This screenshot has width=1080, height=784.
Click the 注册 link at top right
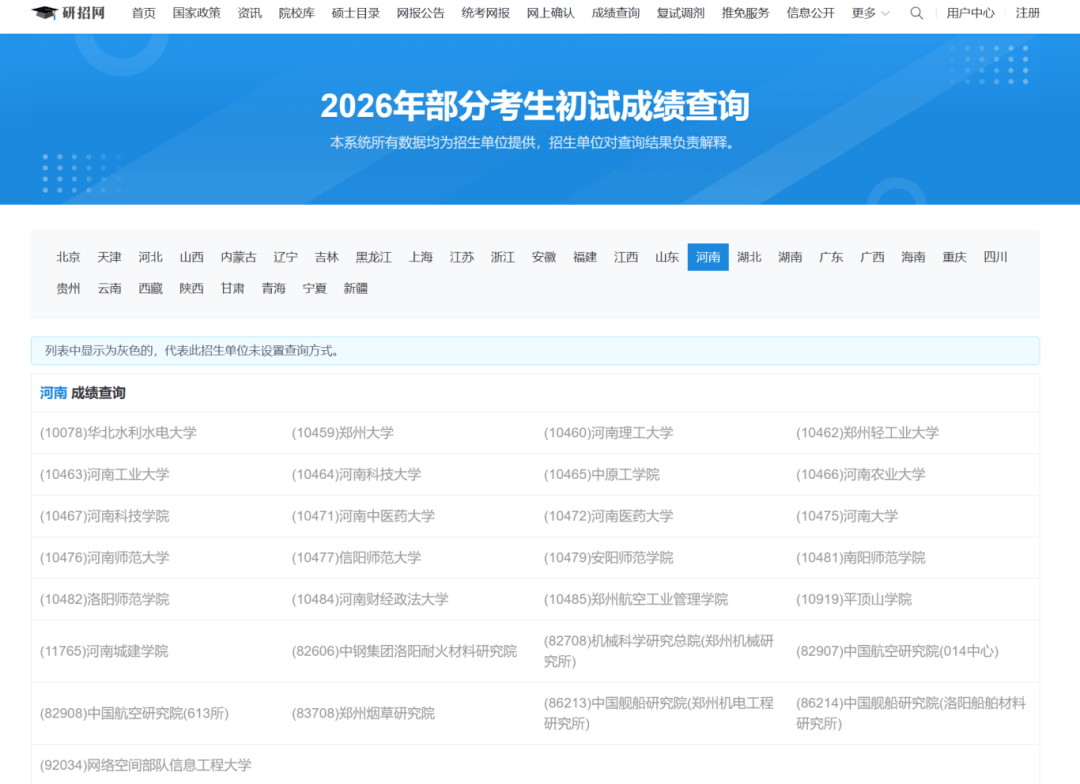point(1027,13)
